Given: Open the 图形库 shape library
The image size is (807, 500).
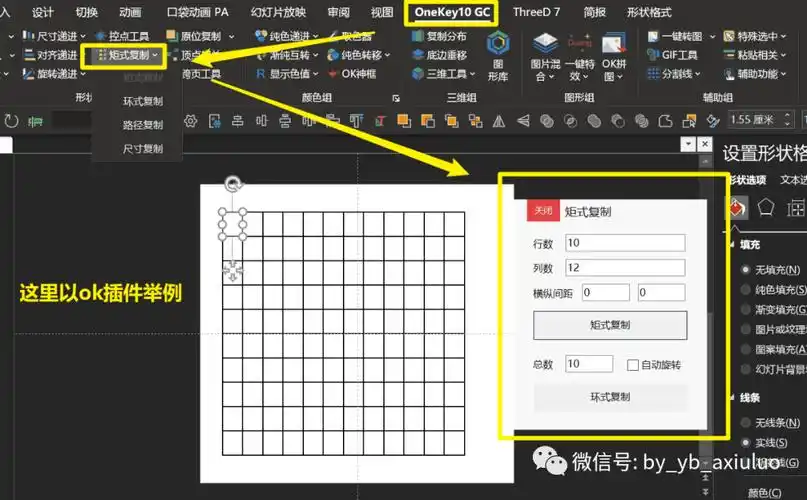Looking at the screenshot, I should click(498, 56).
